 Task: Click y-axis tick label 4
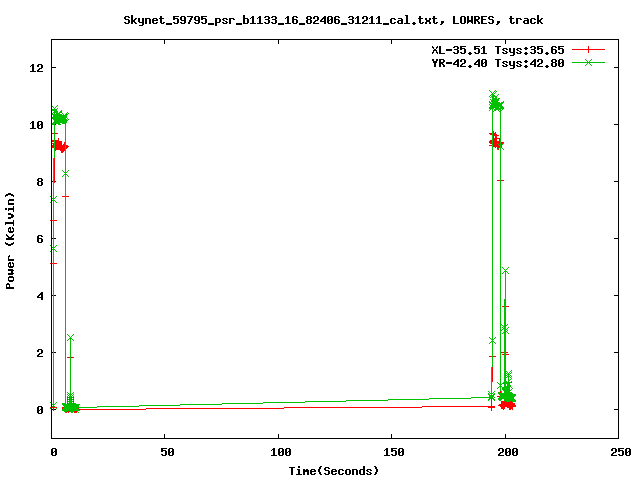40,296
